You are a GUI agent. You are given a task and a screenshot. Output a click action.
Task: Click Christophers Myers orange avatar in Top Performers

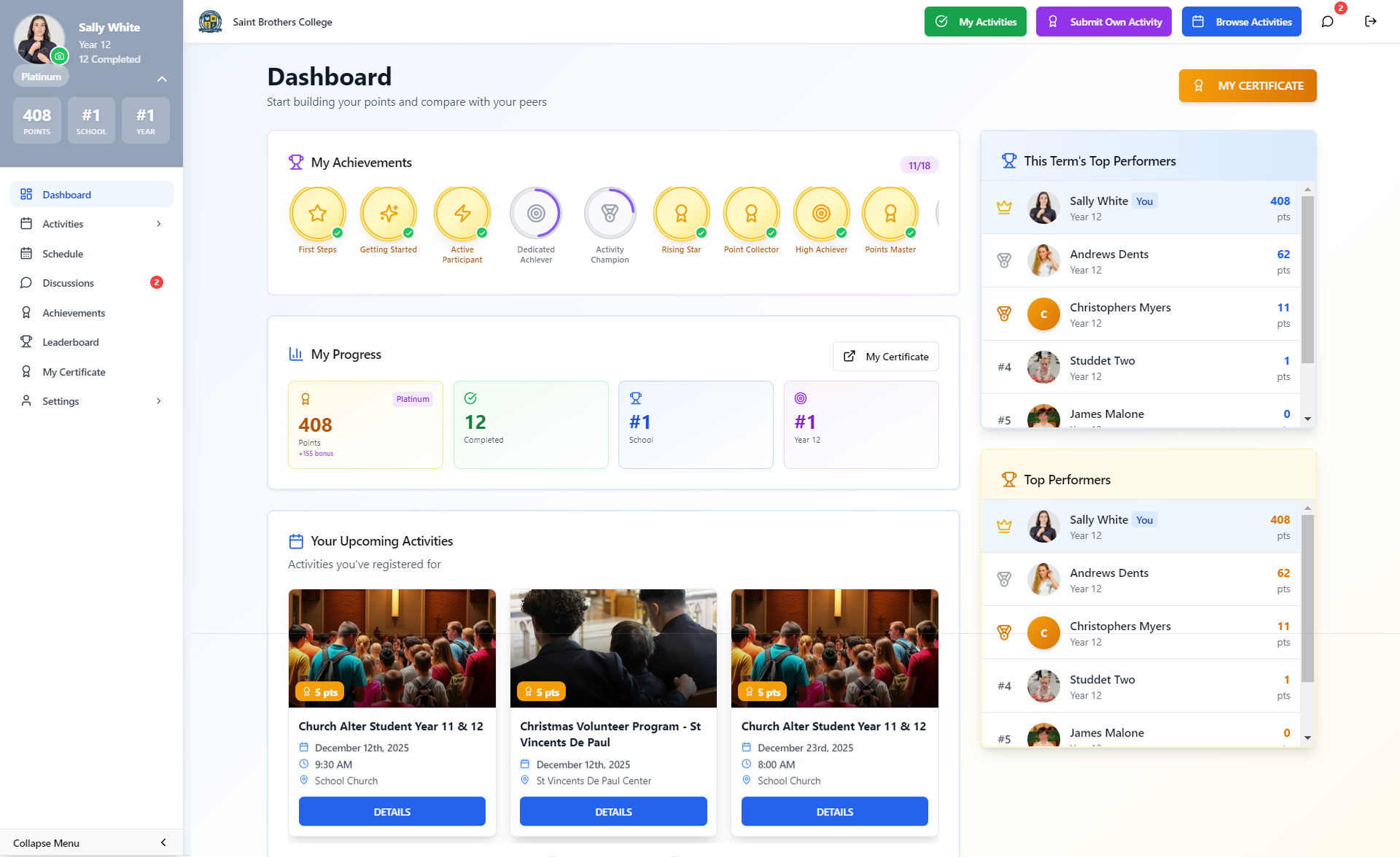pos(1043,633)
